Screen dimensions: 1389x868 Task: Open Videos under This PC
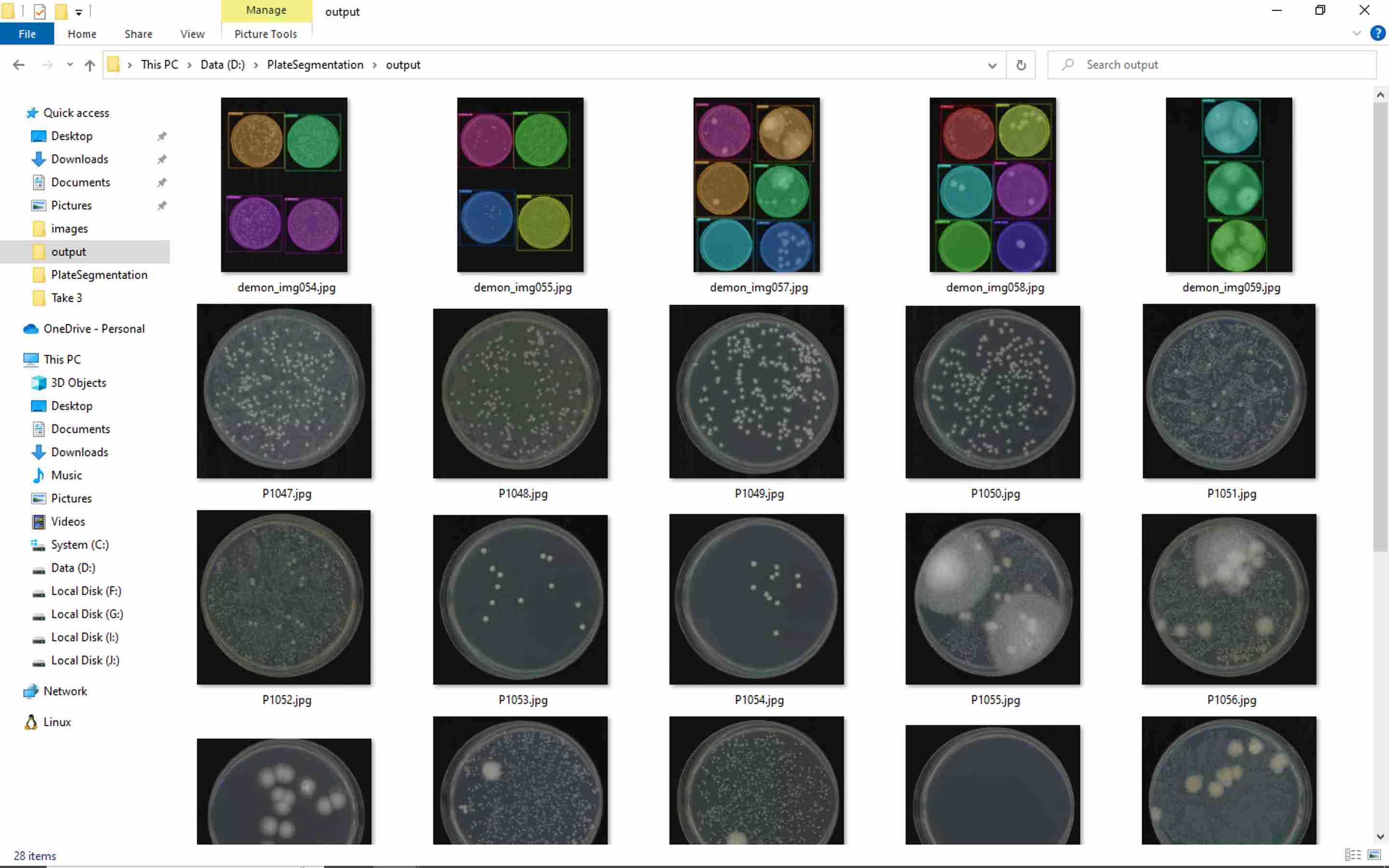tap(68, 521)
